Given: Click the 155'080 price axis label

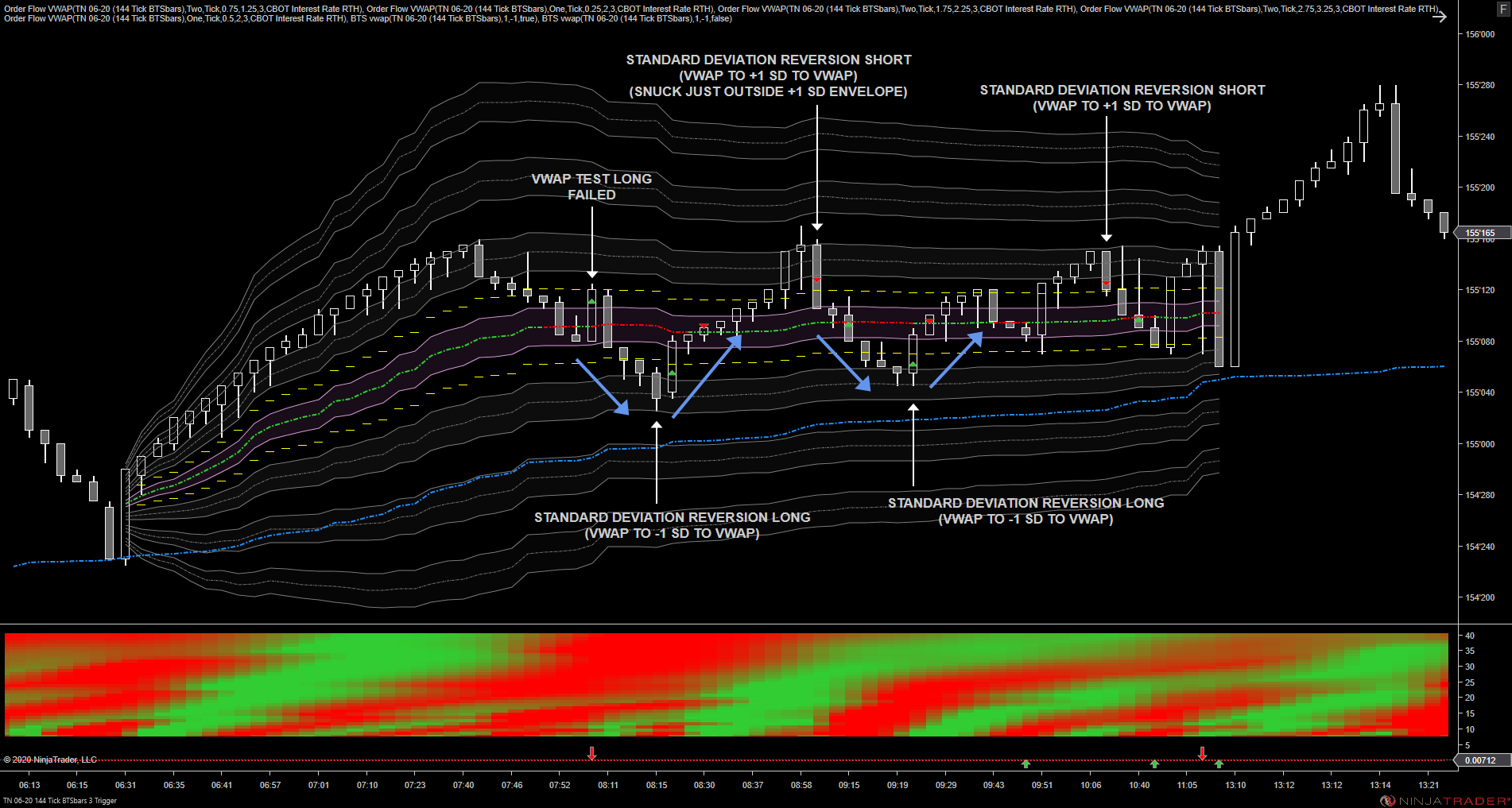Looking at the screenshot, I should (1479, 342).
